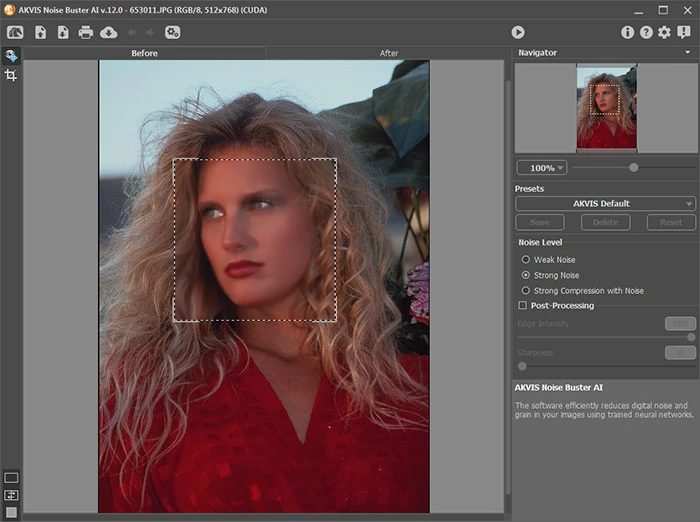Screen dimensions: 700x522
Task: Click the Navigator thumbnail preview
Action: [x=607, y=108]
